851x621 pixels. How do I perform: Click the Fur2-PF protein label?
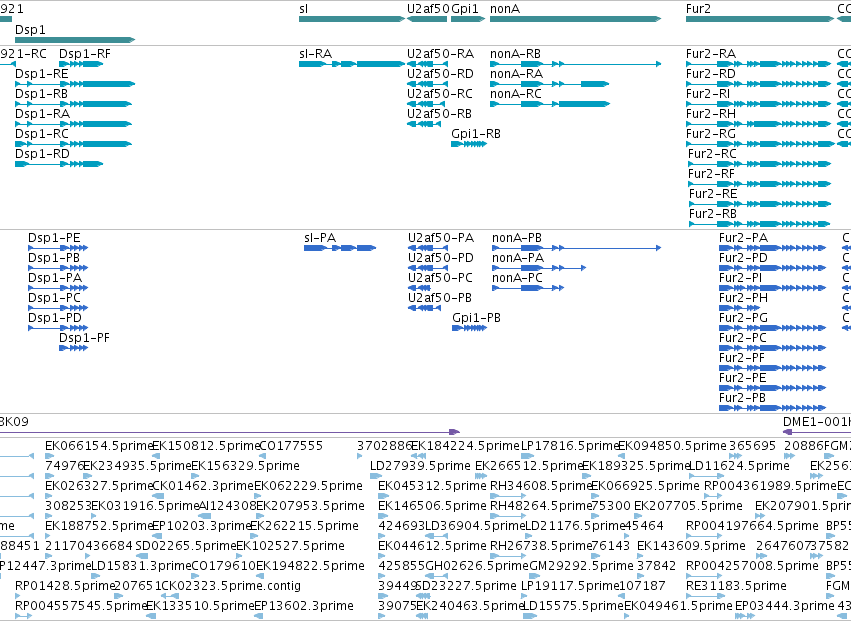[742, 359]
